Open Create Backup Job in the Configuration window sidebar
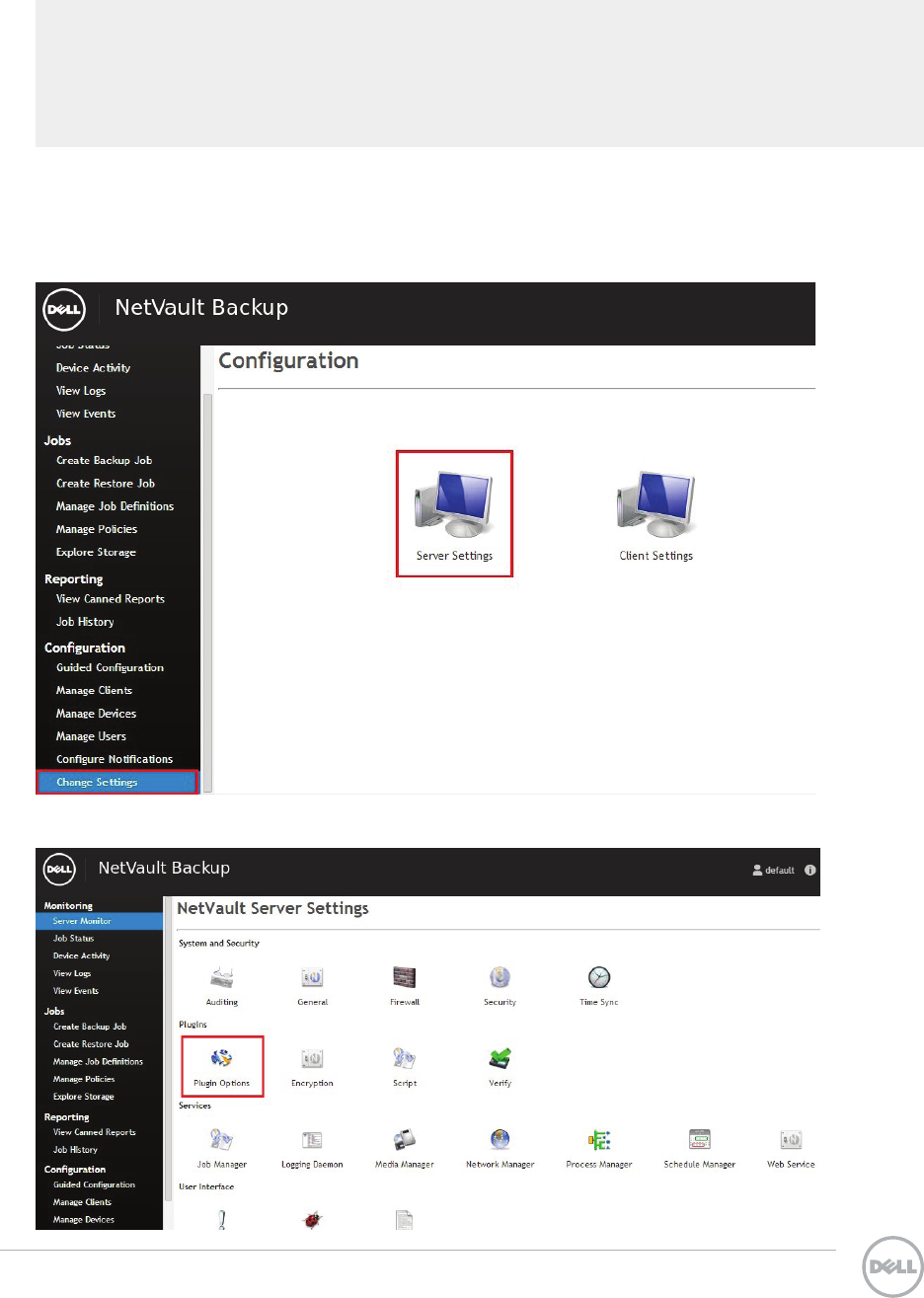Viewport: 924px width, 1298px height. (x=104, y=460)
